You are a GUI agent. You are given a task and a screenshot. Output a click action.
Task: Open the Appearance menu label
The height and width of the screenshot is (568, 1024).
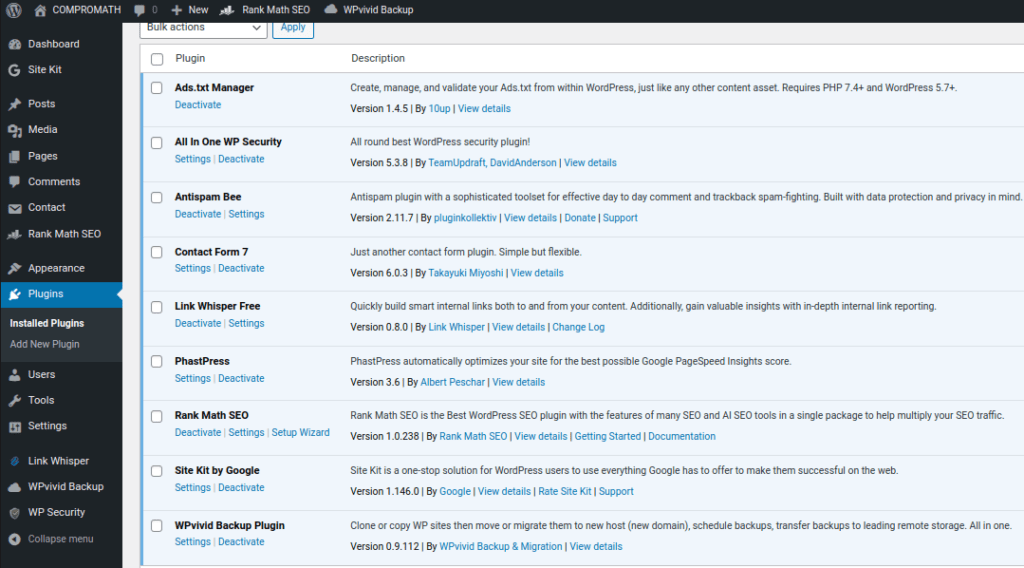(x=56, y=268)
